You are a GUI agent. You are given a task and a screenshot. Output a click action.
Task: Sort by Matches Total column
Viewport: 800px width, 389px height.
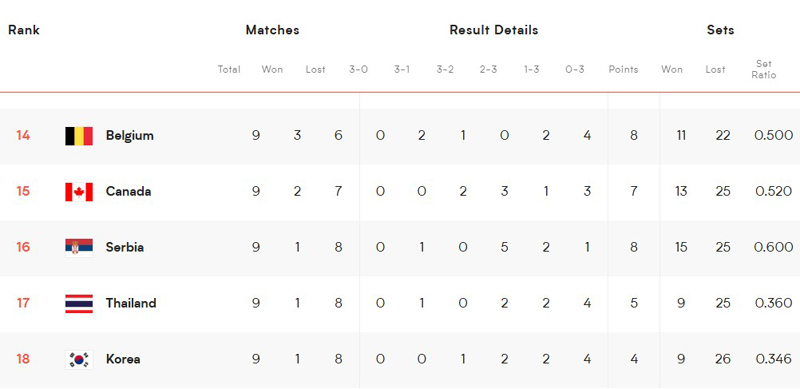coord(229,69)
